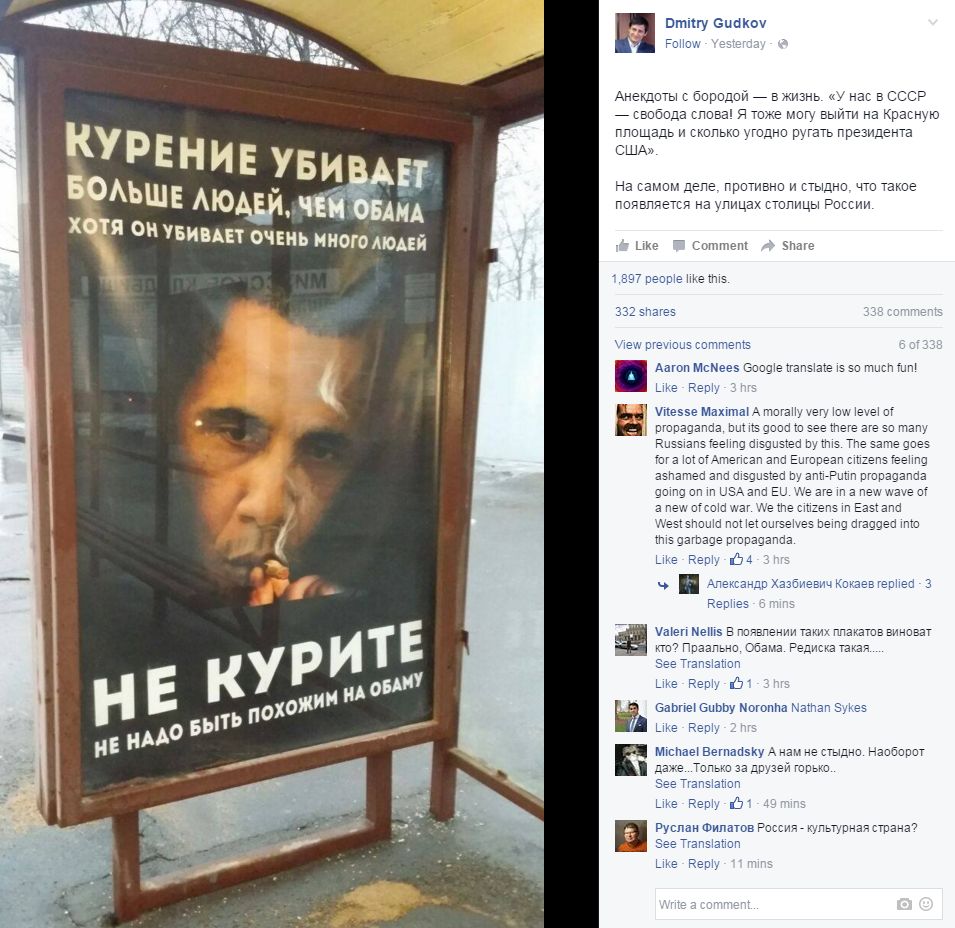Click the thumbs-up Like icon under the post
Viewport: 955px width, 928px height.
622,245
